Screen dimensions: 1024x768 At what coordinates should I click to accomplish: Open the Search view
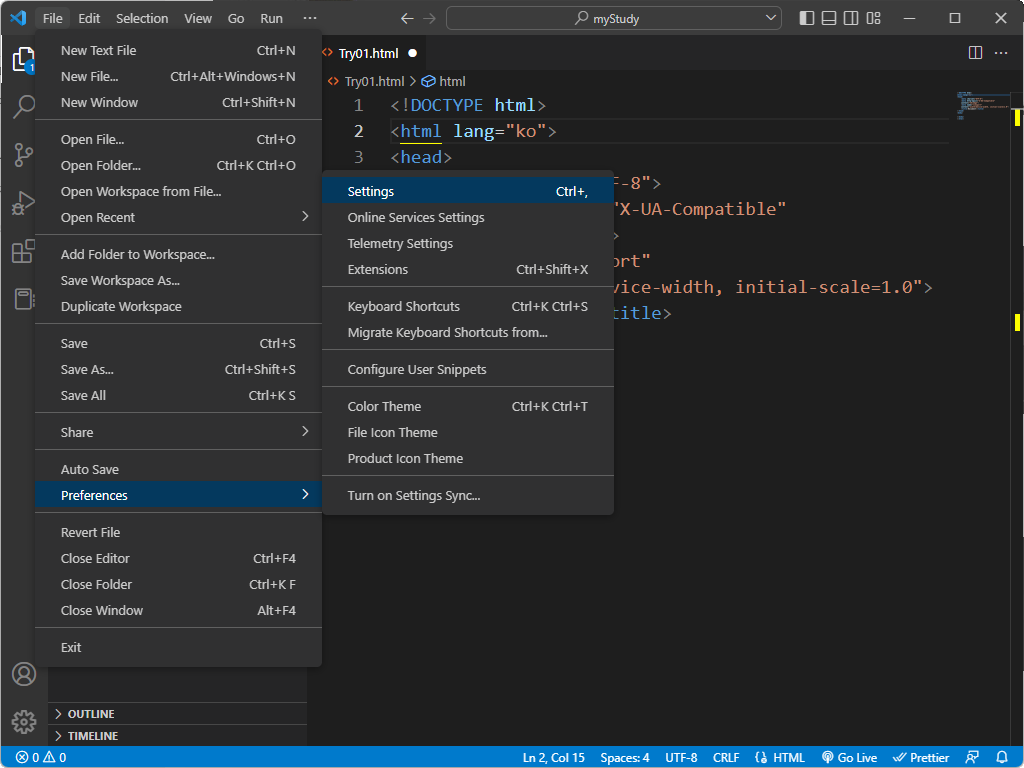[x=23, y=107]
